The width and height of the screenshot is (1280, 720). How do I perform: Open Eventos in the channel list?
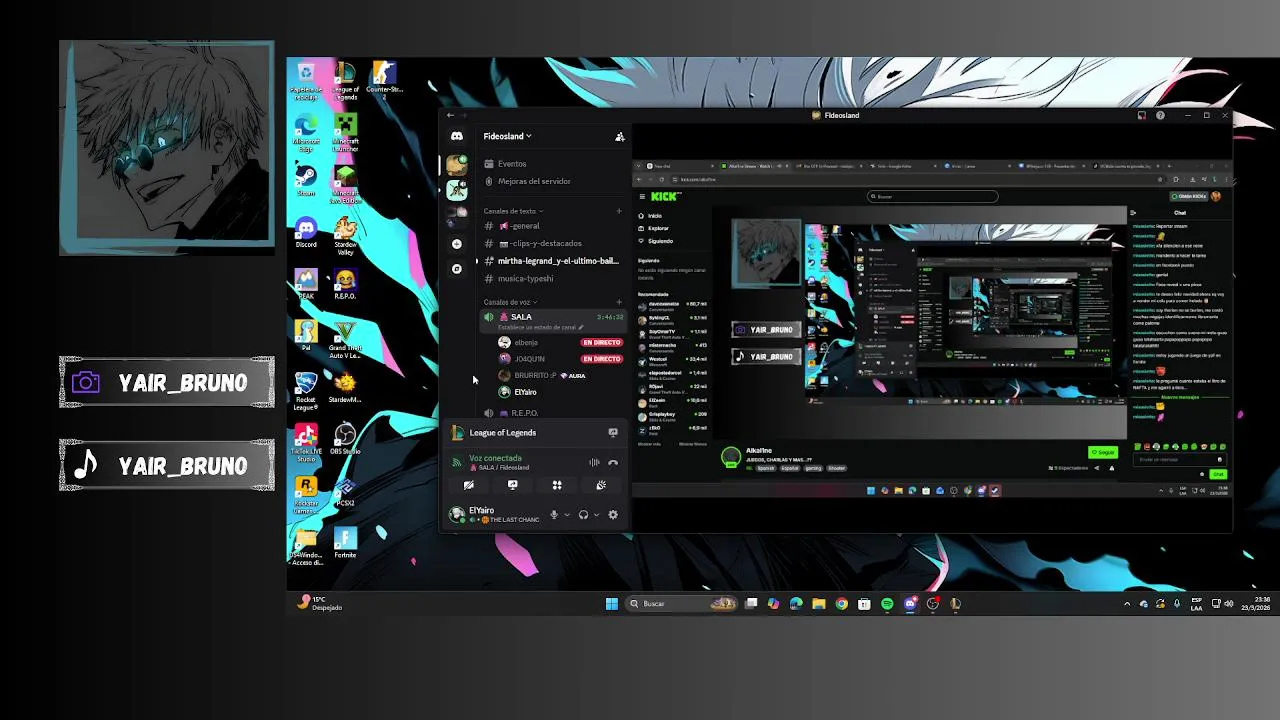512,164
